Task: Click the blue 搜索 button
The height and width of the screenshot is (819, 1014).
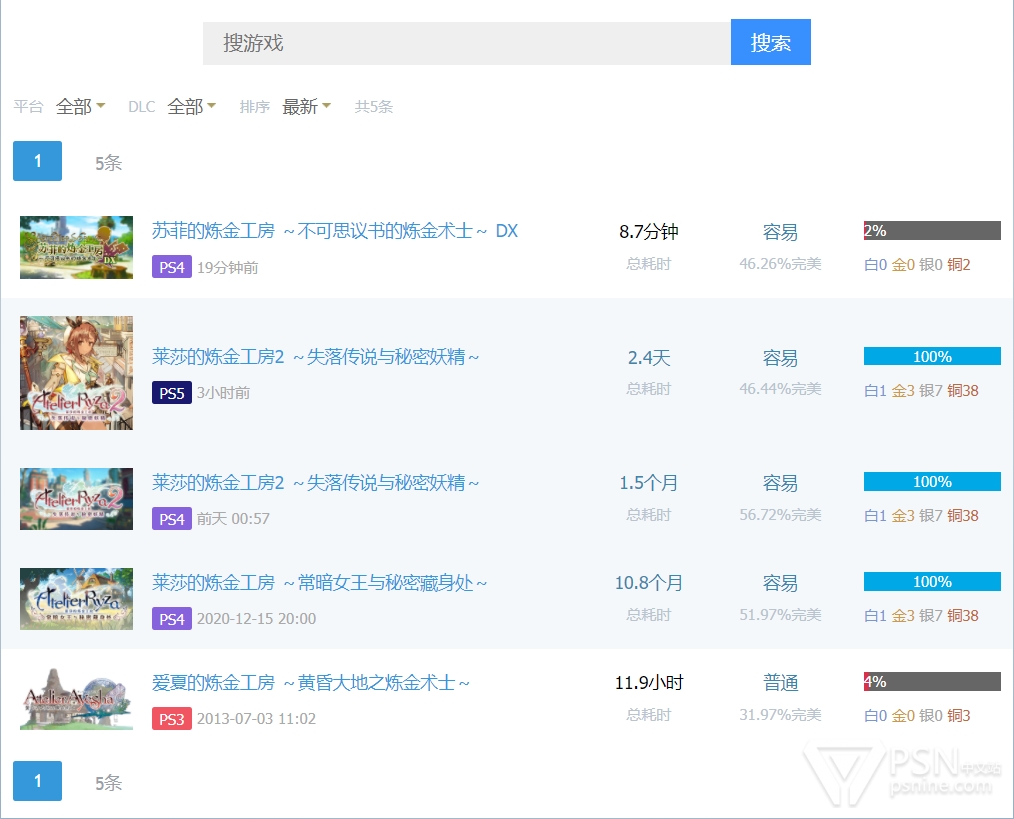Action: (770, 42)
